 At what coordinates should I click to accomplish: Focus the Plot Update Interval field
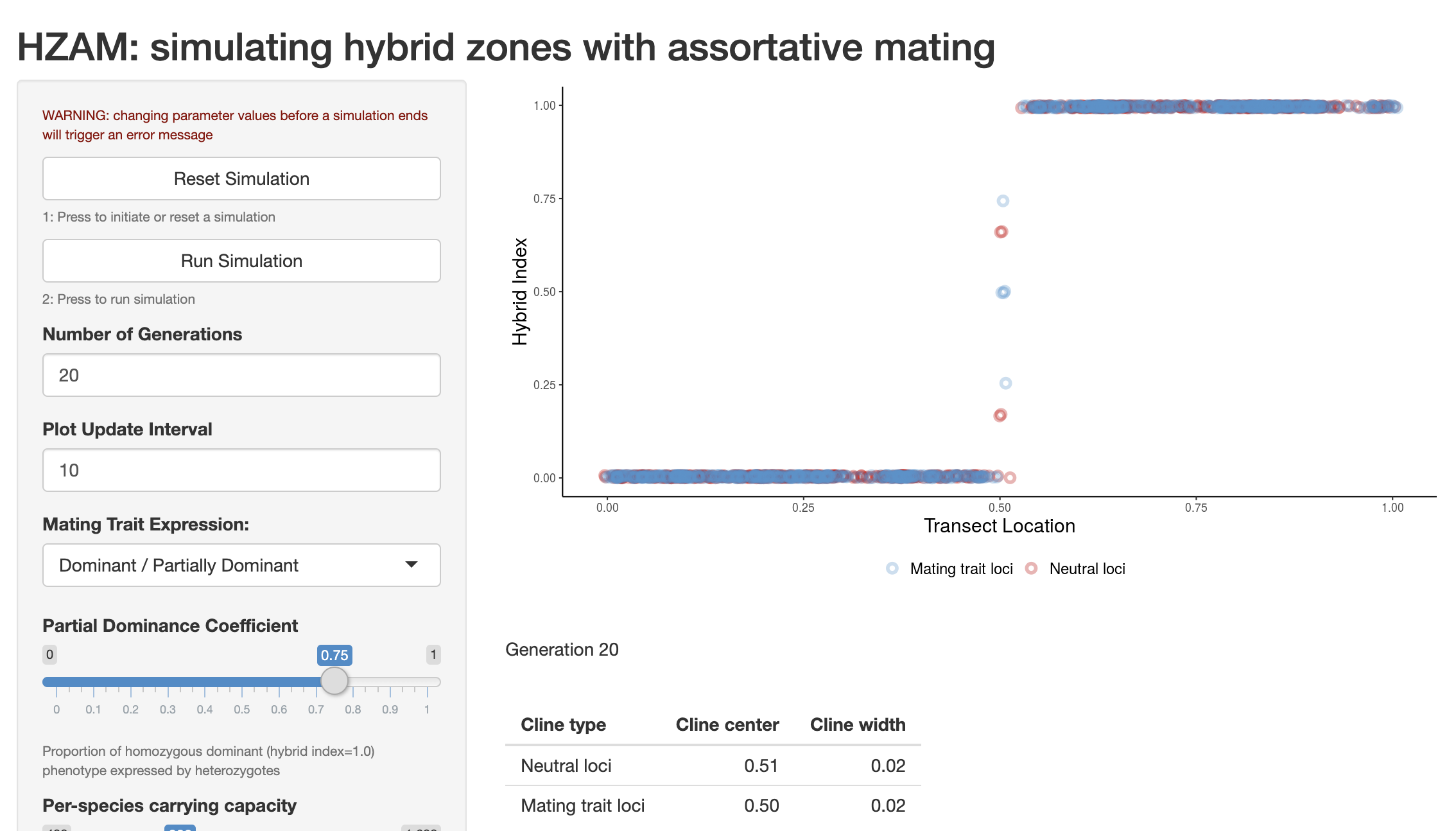click(241, 470)
